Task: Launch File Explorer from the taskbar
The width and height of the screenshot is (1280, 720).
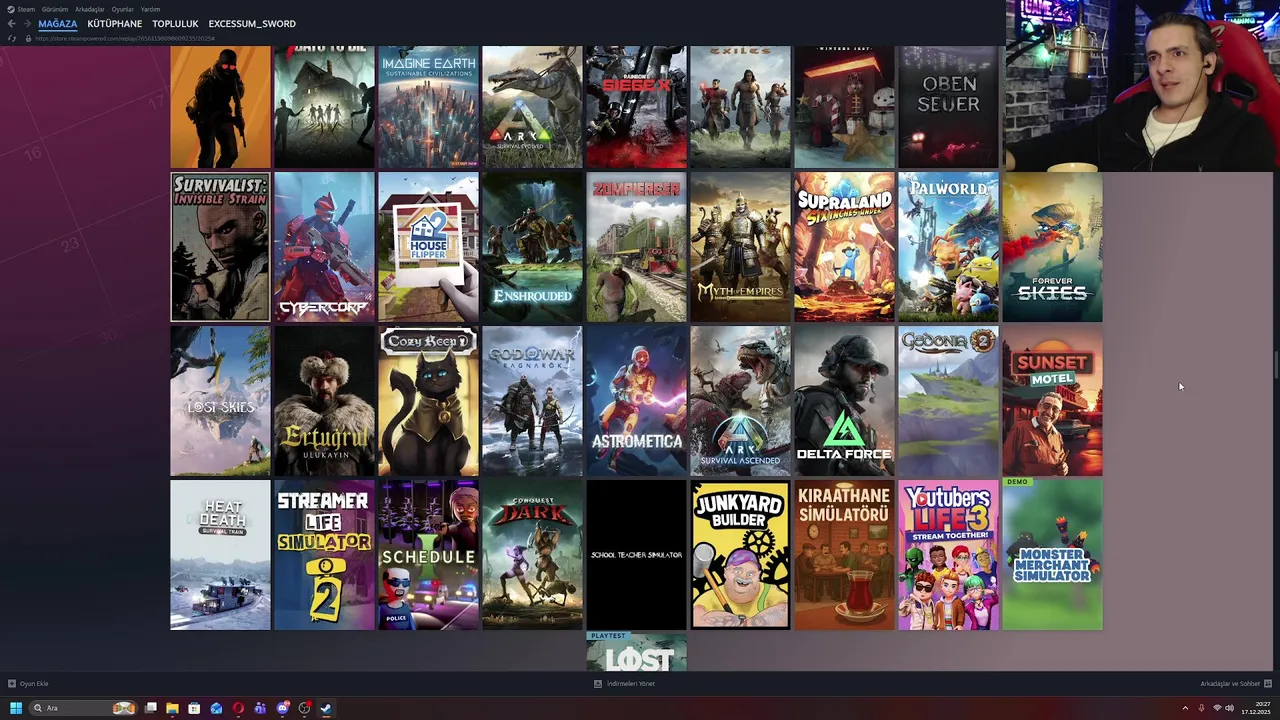Action: 172,708
